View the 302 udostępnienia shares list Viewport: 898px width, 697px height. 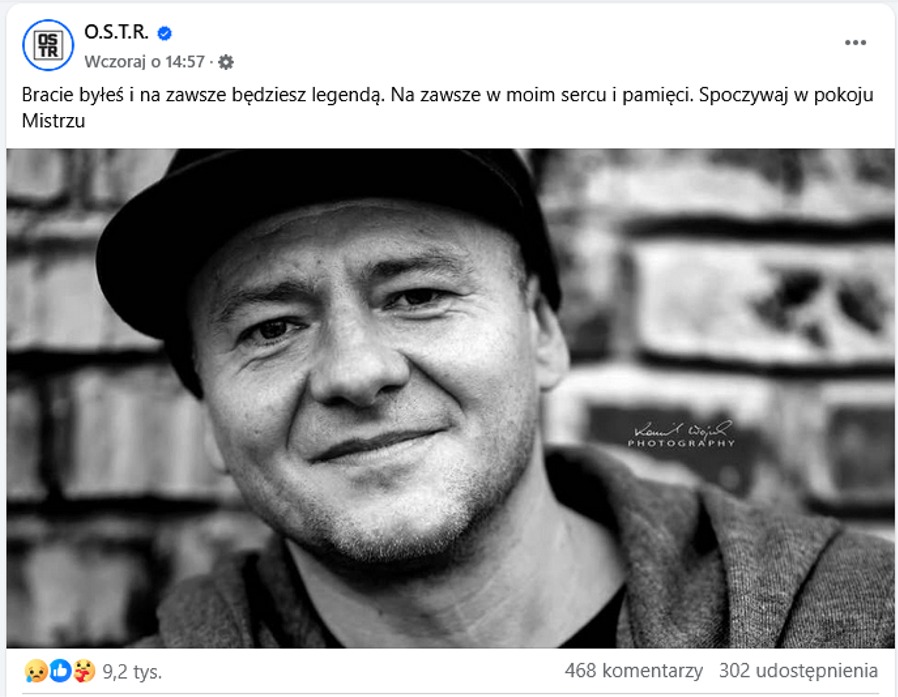[798, 671]
